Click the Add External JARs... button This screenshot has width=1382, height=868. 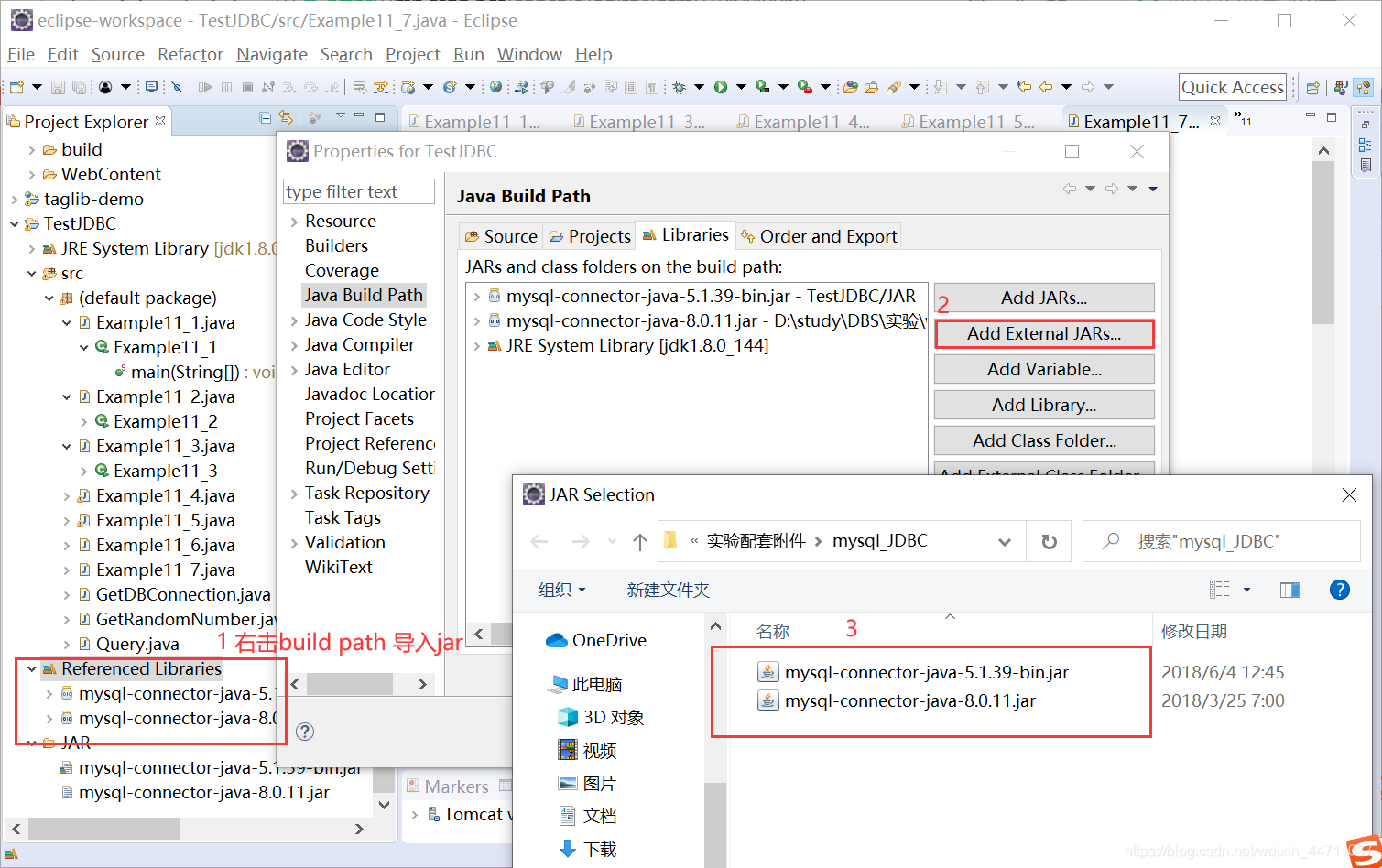1044,333
